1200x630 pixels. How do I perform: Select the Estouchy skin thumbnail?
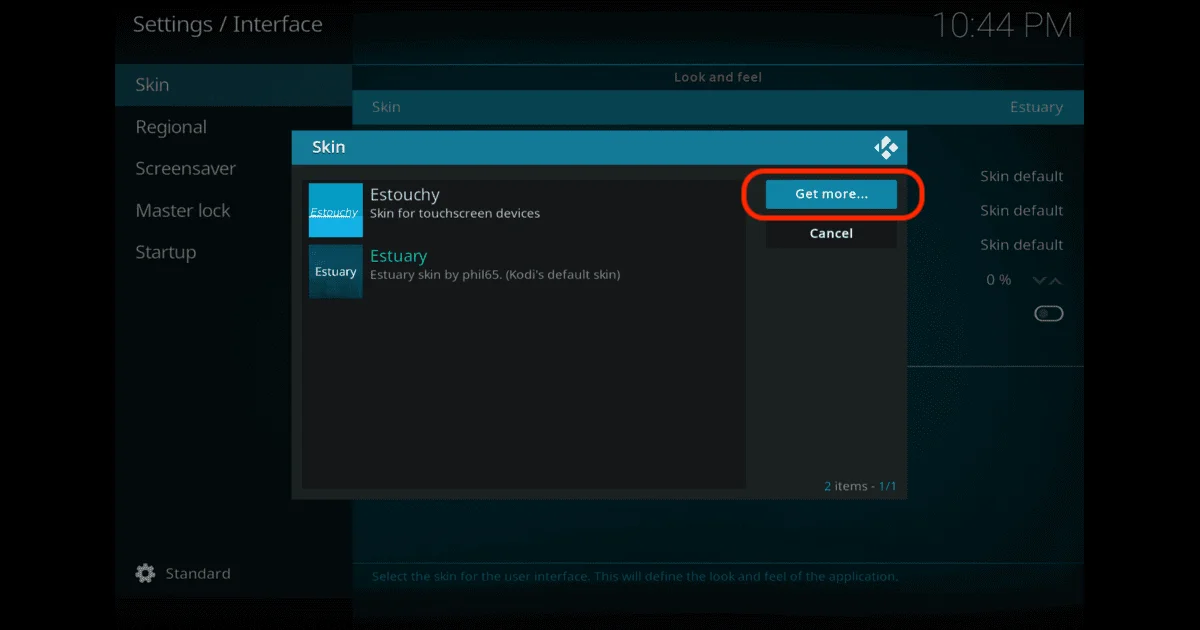point(335,210)
